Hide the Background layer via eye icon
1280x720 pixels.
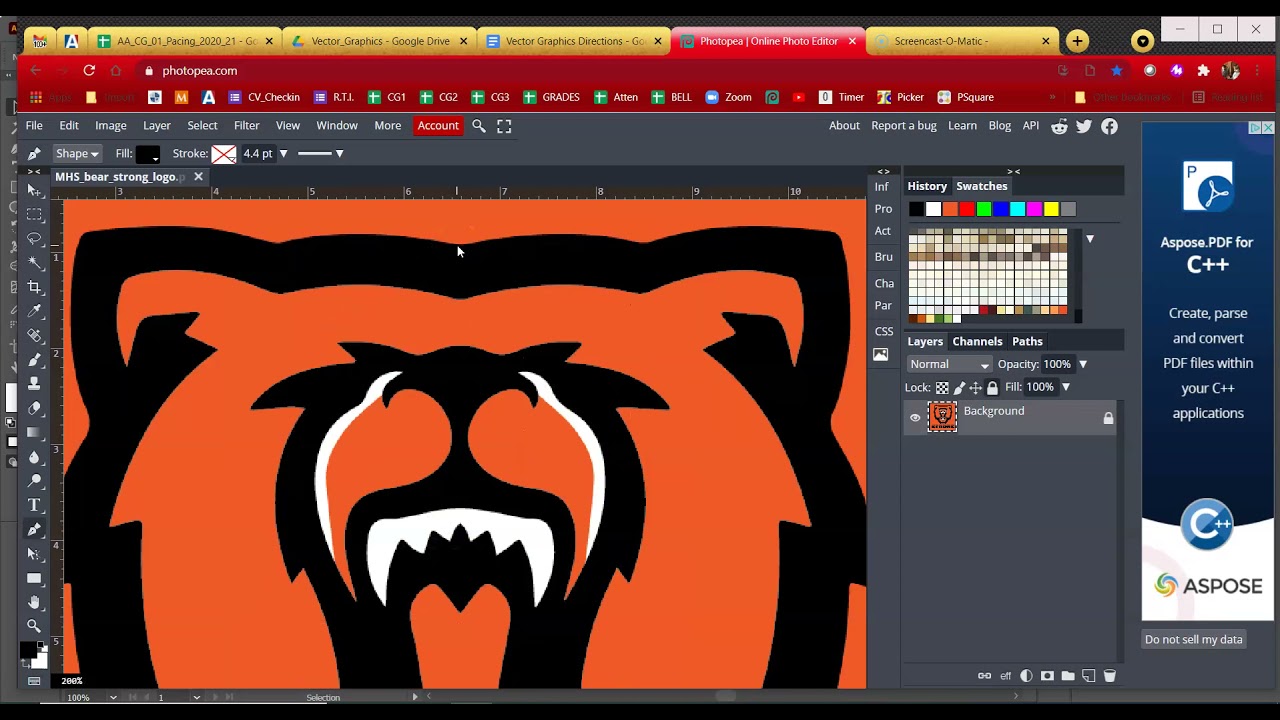pos(915,418)
